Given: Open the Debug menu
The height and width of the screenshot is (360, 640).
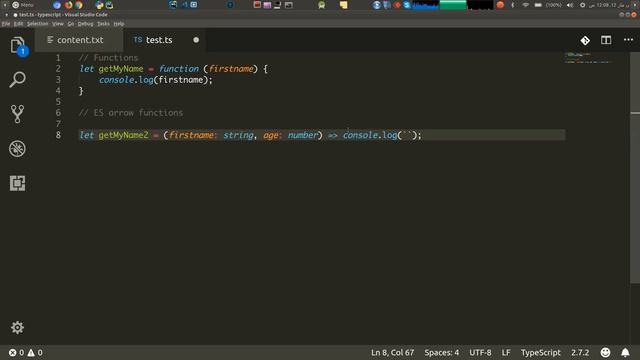Looking at the screenshot, I should click(x=85, y=24).
